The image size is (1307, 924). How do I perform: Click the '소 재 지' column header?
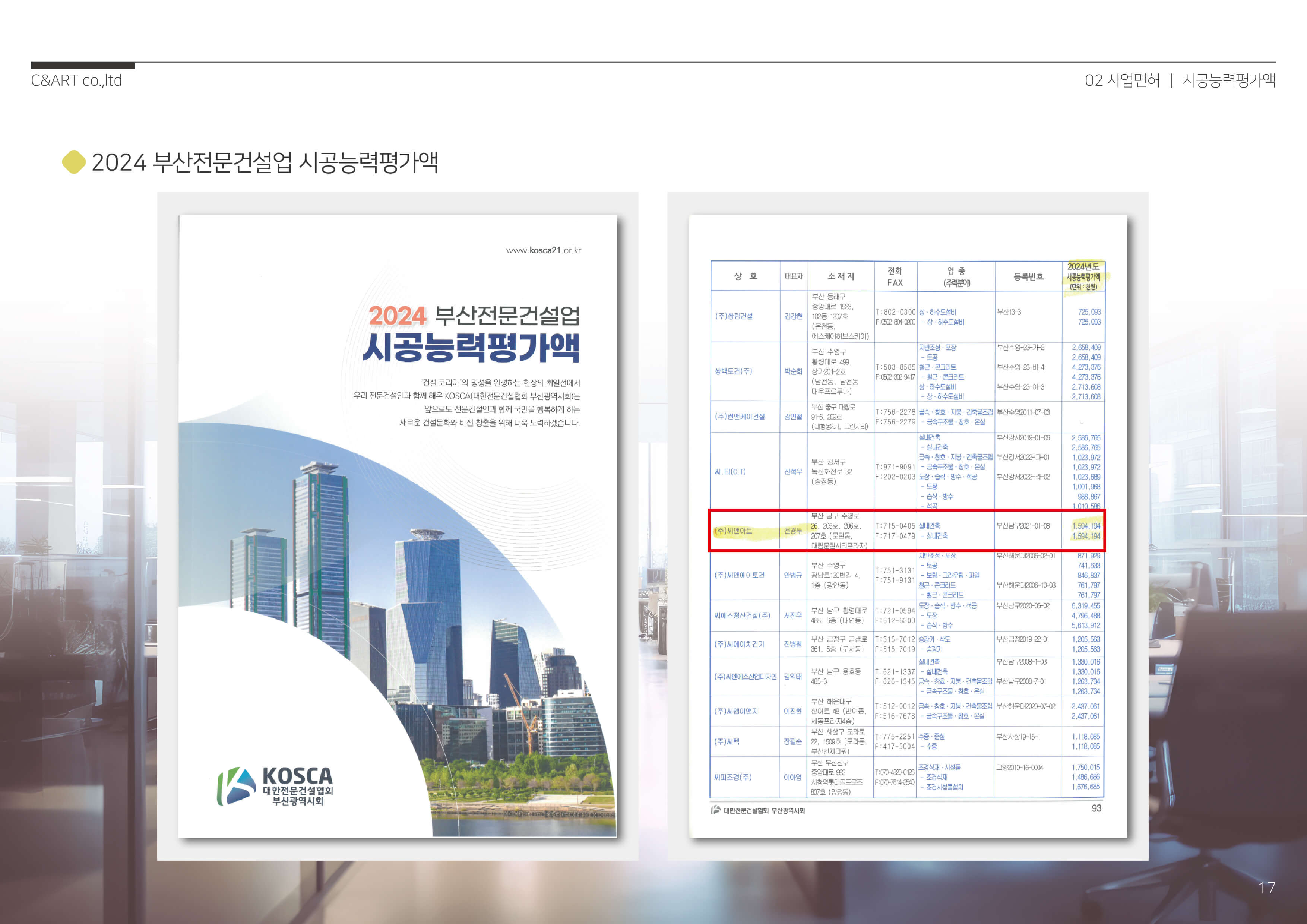point(841,276)
